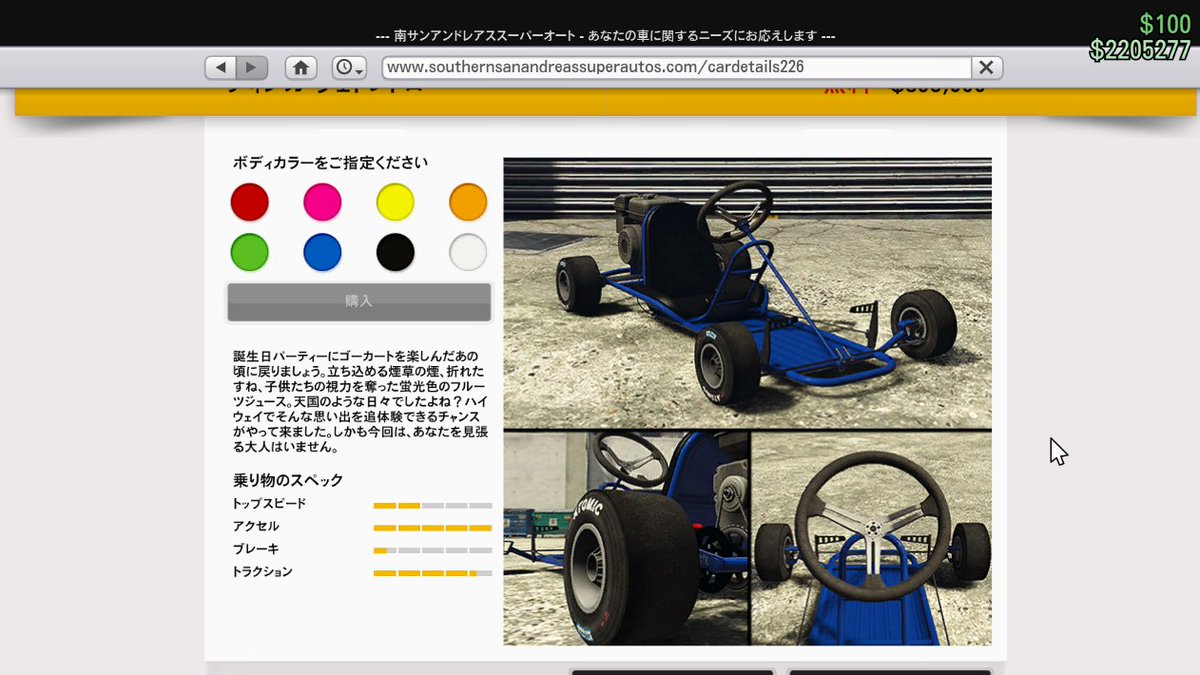Viewport: 1200px width, 675px height.
Task: Pick the blue body color swatch
Action: 322,252
